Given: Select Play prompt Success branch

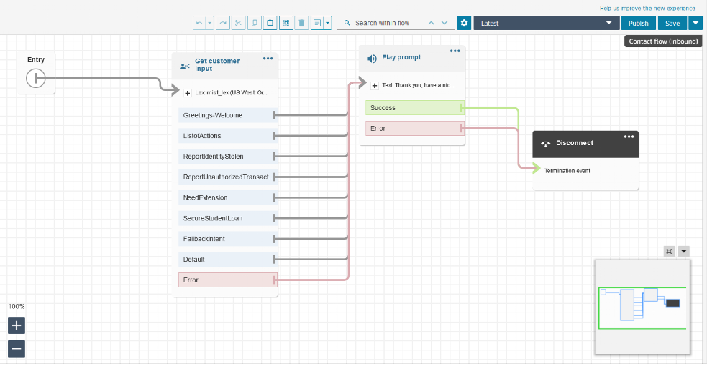Looking at the screenshot, I should coord(415,107).
